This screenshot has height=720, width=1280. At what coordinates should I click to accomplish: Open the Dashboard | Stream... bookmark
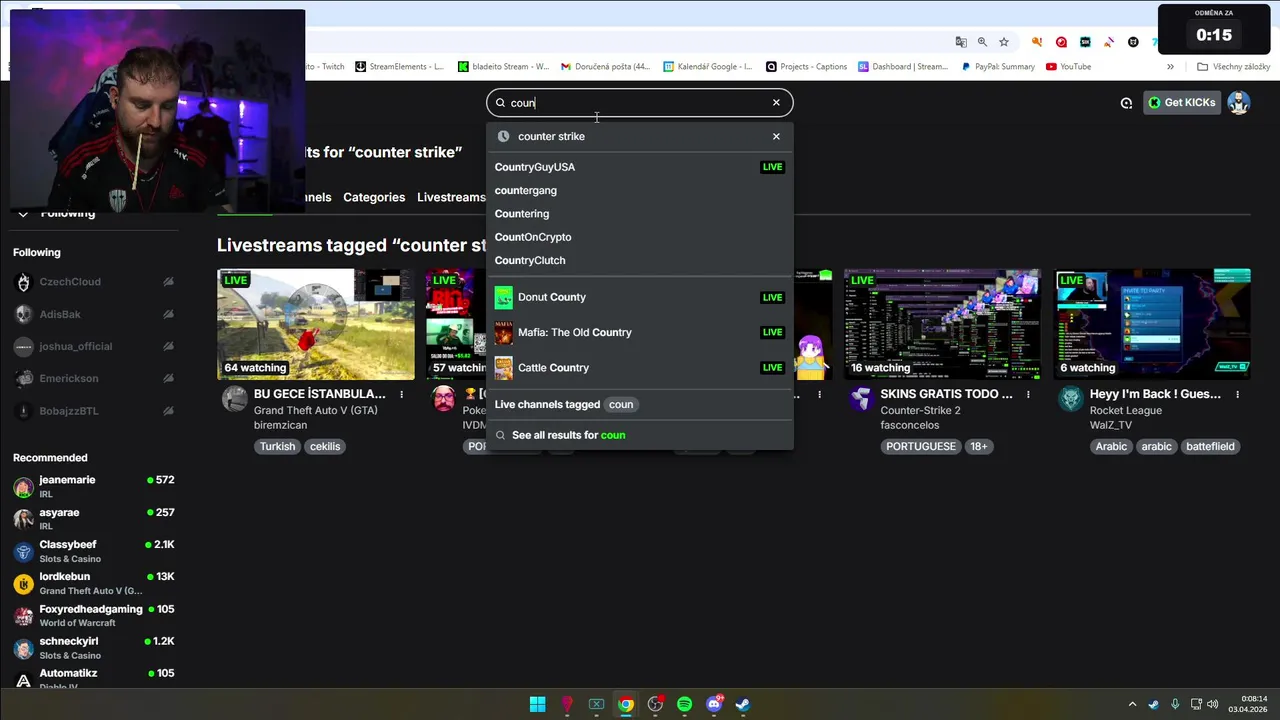(x=903, y=67)
